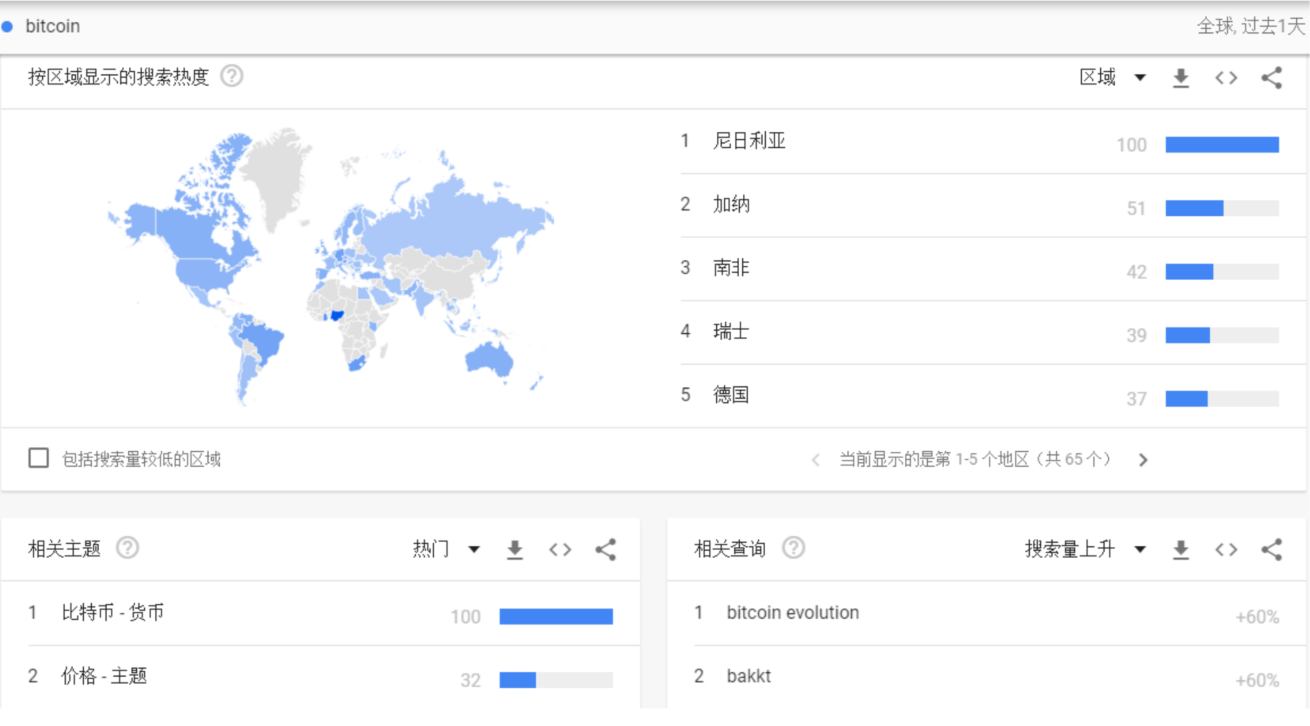Click the 当前显示的是第 1-5 个地区 pagination text

pos(975,460)
